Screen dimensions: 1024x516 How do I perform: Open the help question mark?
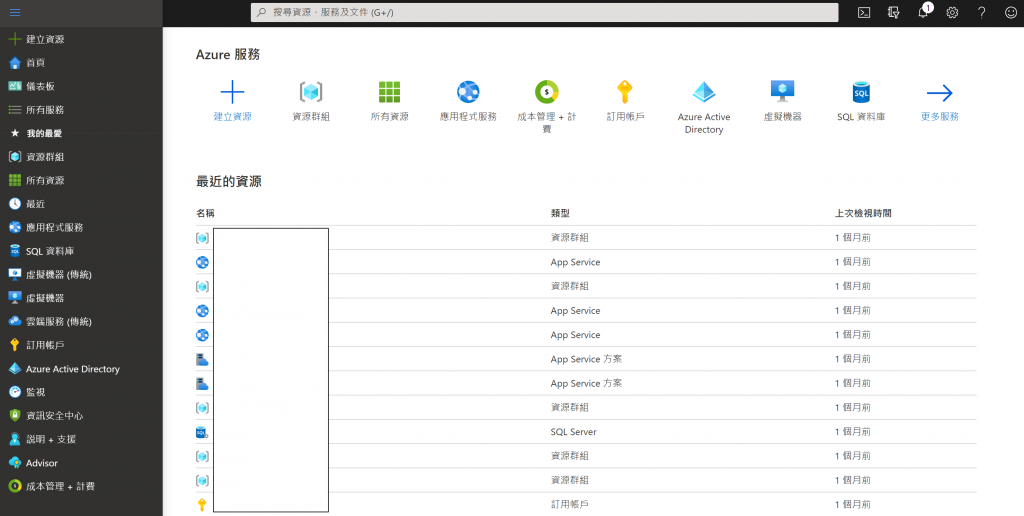(981, 12)
